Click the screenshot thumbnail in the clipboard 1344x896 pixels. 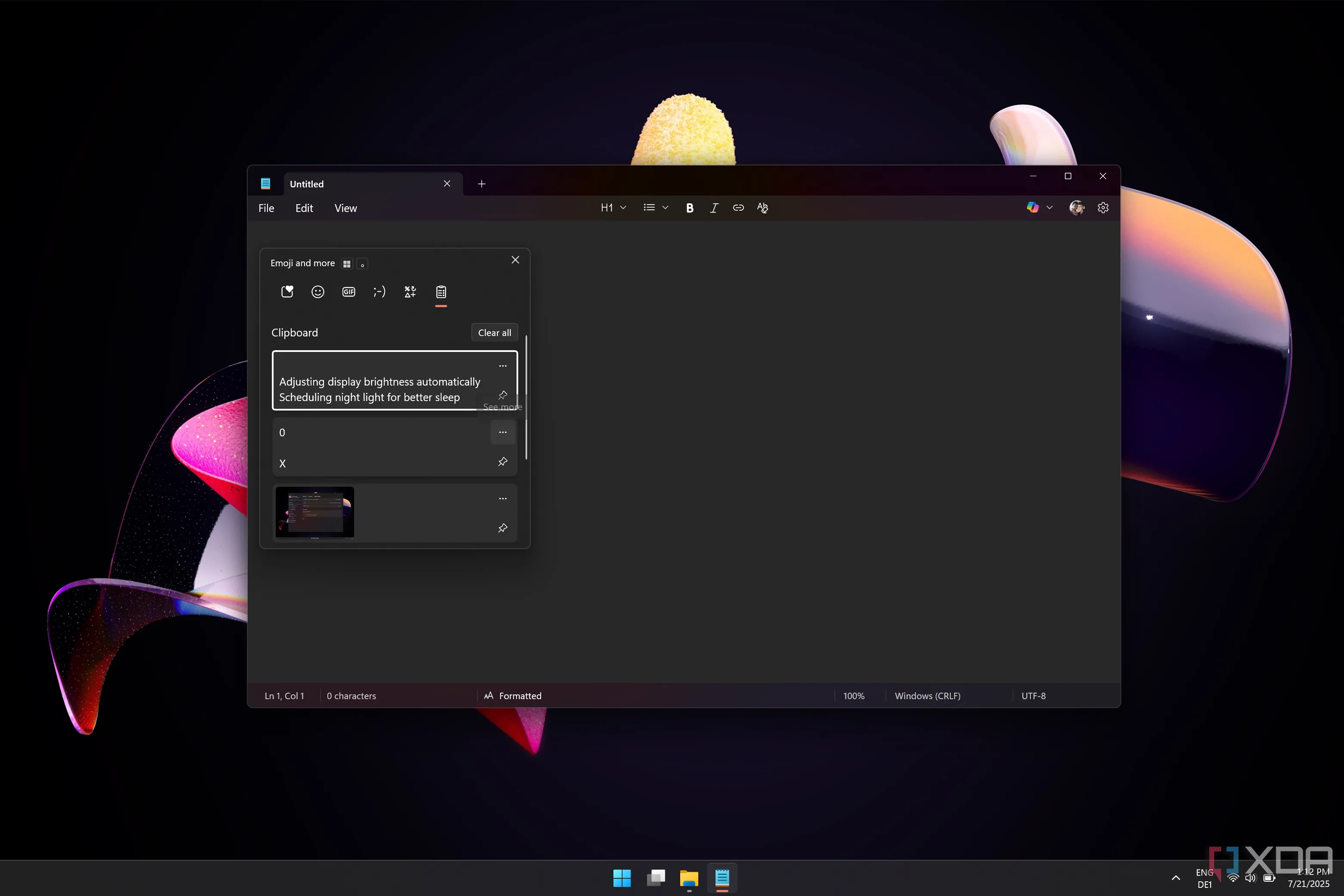[x=314, y=513]
